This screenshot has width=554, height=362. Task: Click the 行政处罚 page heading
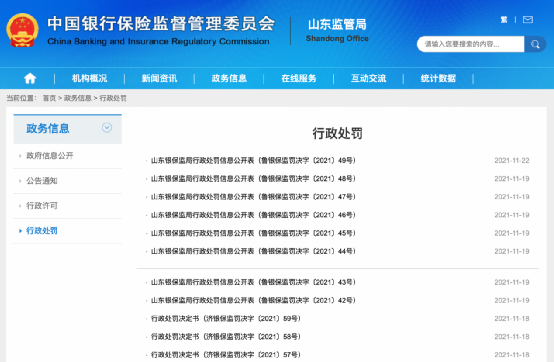(x=337, y=133)
